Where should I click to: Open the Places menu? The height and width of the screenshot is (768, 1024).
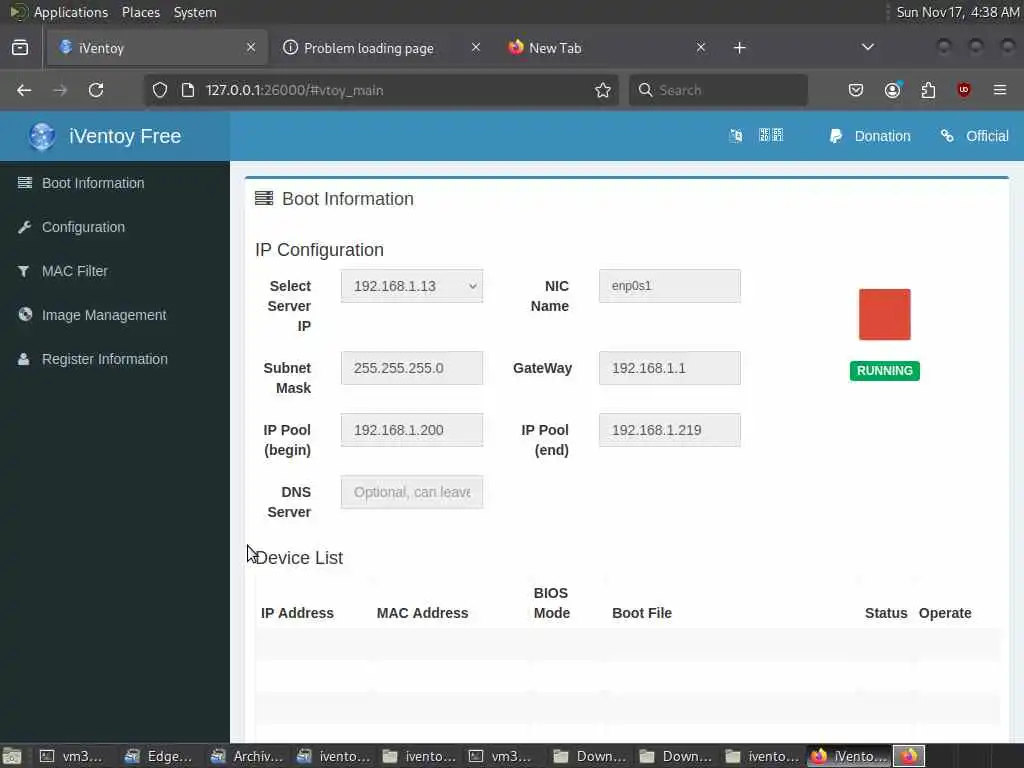coord(140,12)
